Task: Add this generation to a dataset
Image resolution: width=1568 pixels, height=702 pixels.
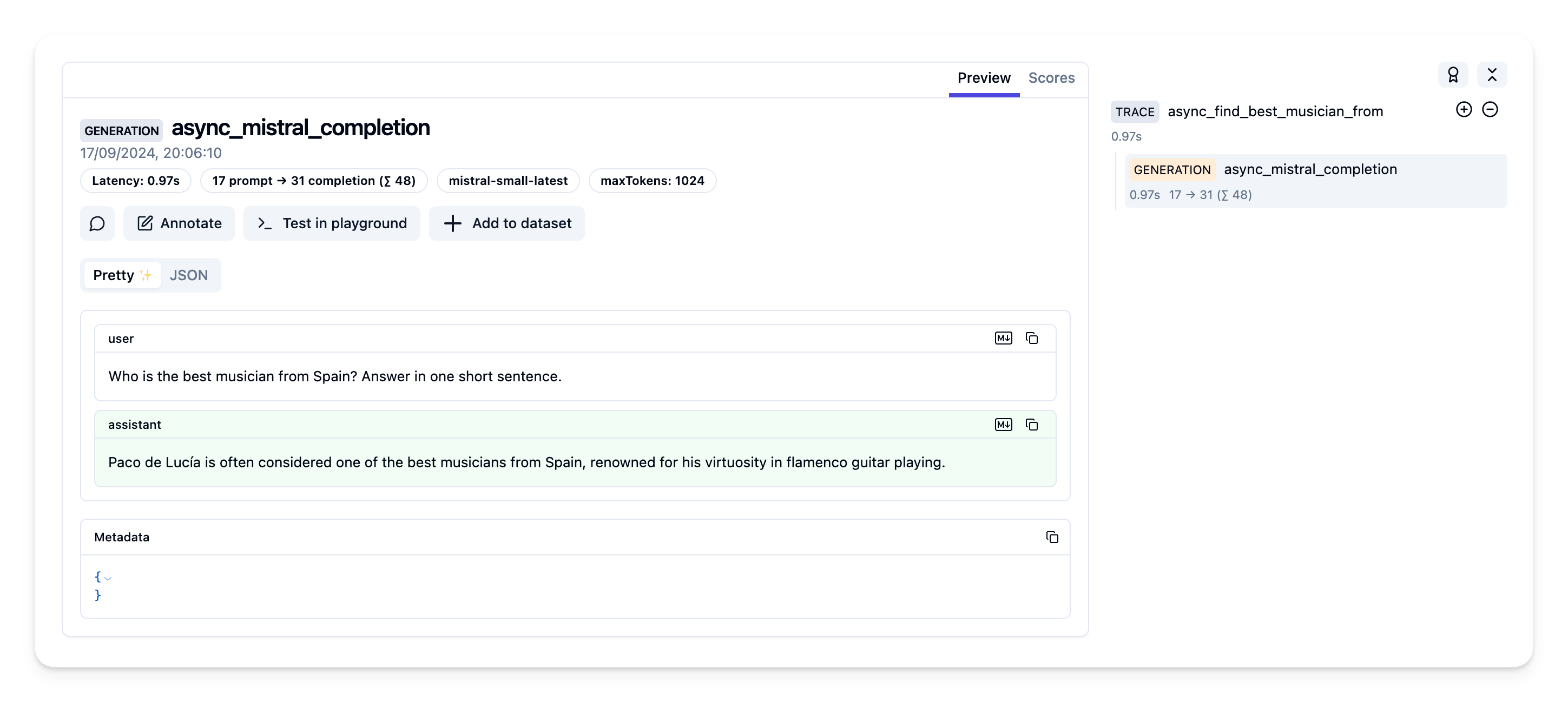Action: pyautogui.click(x=507, y=223)
